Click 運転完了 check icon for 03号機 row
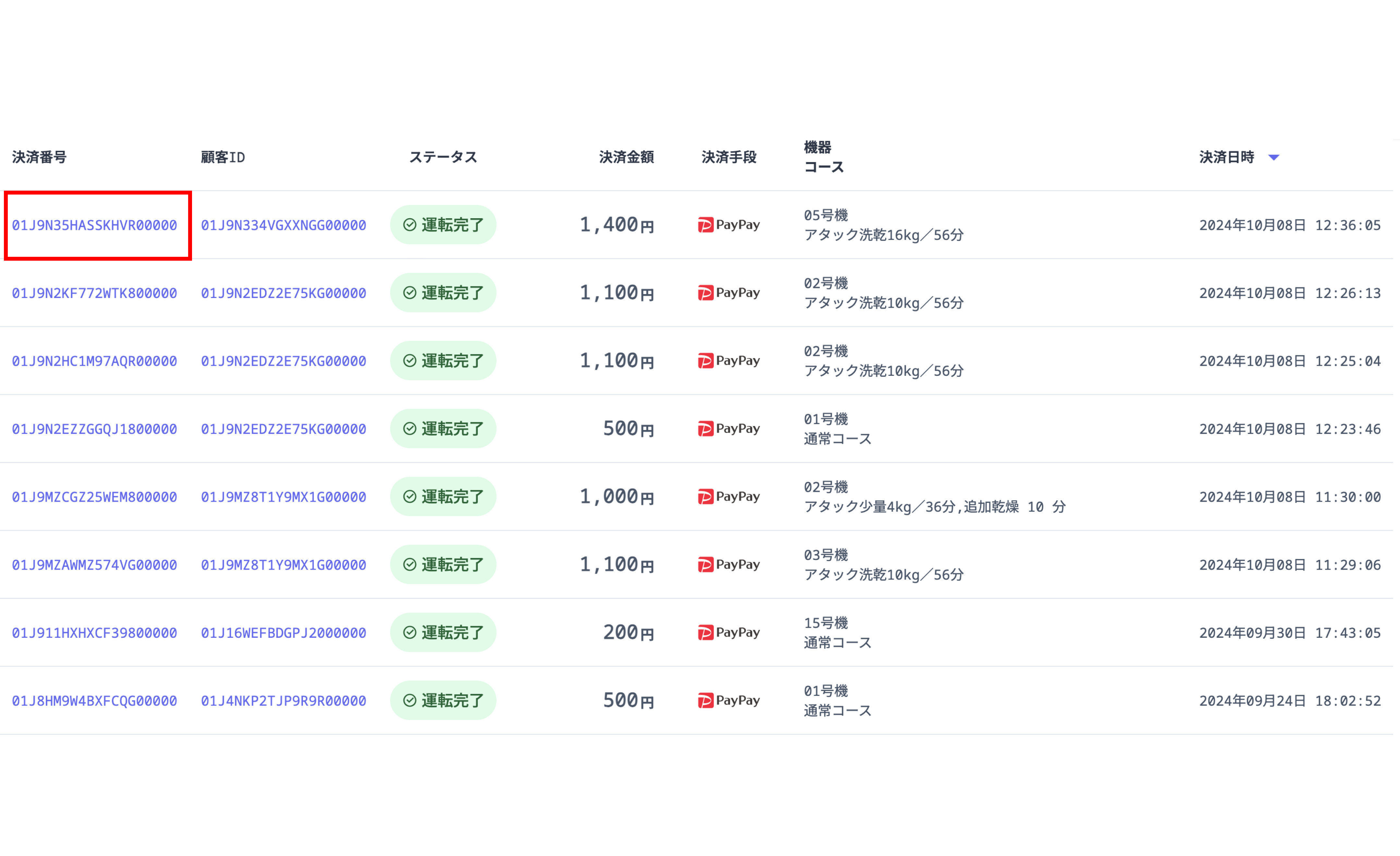1400x856 pixels. coord(410,565)
